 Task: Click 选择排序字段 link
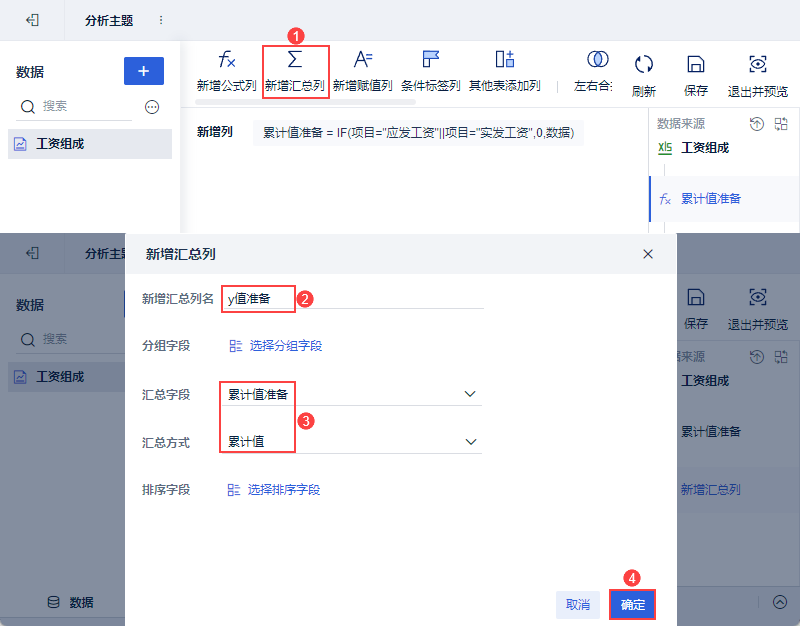[x=274, y=490]
